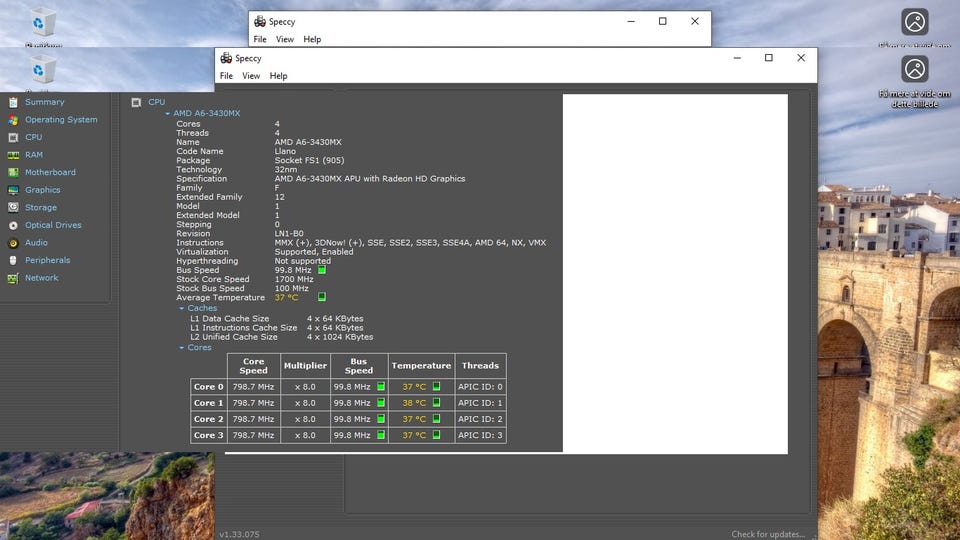960x540 pixels.
Task: Select Operating System in the sidebar
Action: [x=61, y=120]
